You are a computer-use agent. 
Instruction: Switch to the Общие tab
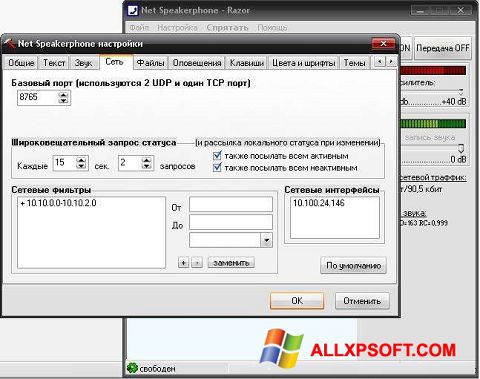(21, 63)
